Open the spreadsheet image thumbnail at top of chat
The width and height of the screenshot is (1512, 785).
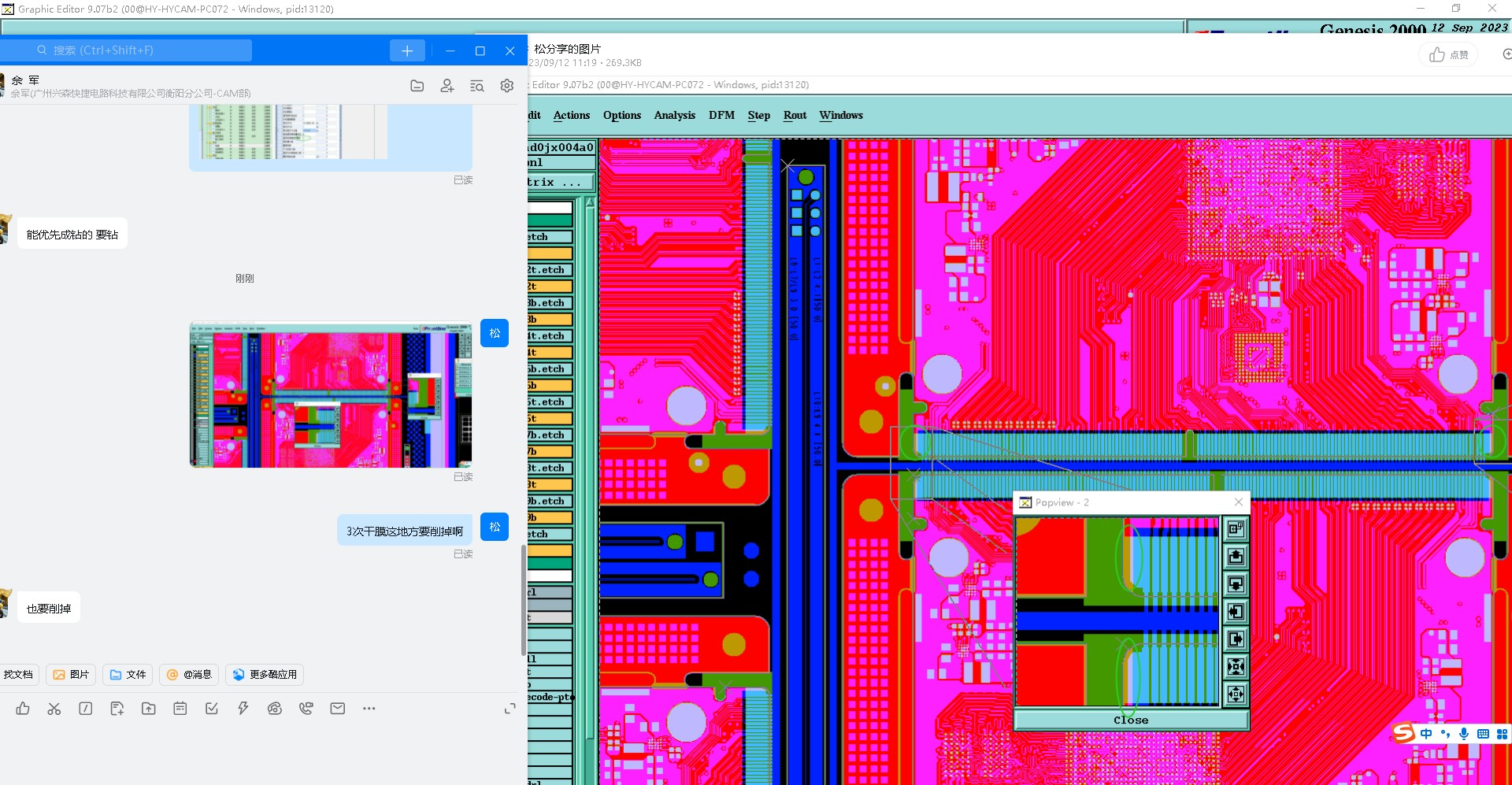293,132
